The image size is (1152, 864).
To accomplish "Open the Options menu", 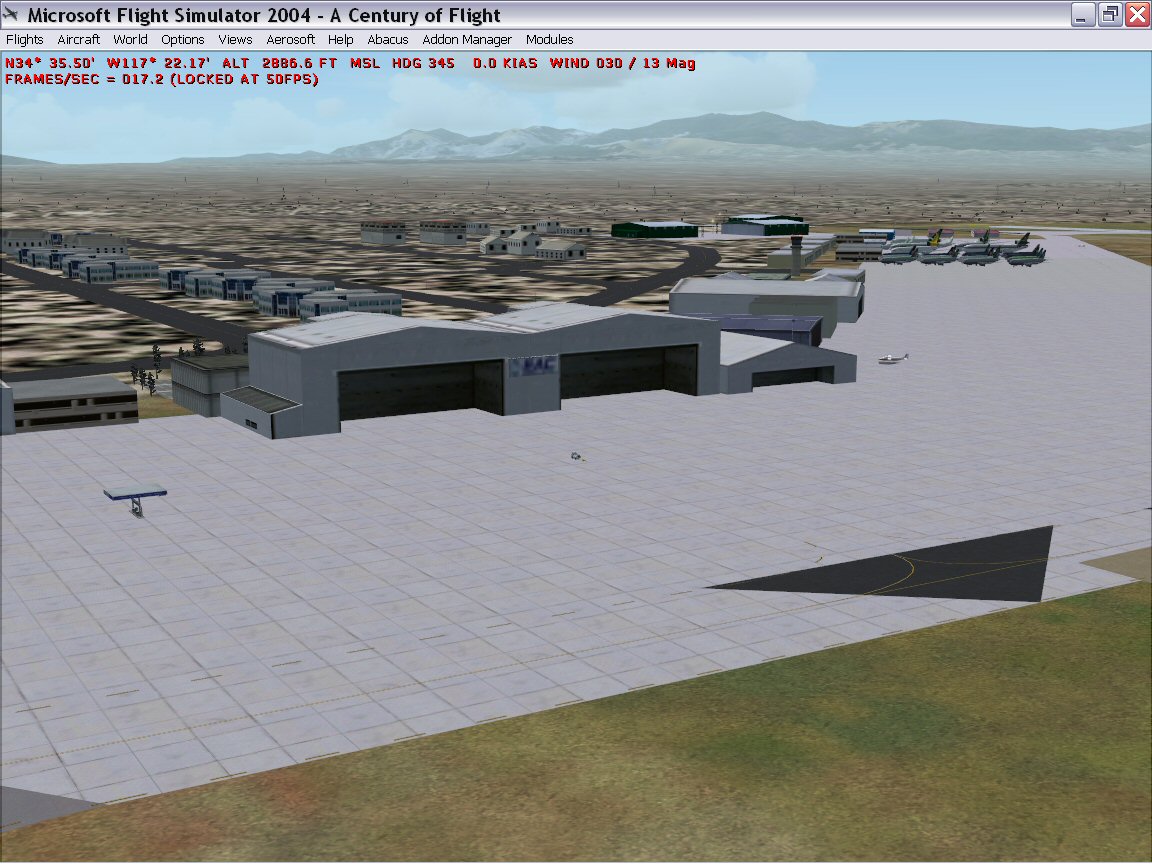I will pyautogui.click(x=182, y=40).
